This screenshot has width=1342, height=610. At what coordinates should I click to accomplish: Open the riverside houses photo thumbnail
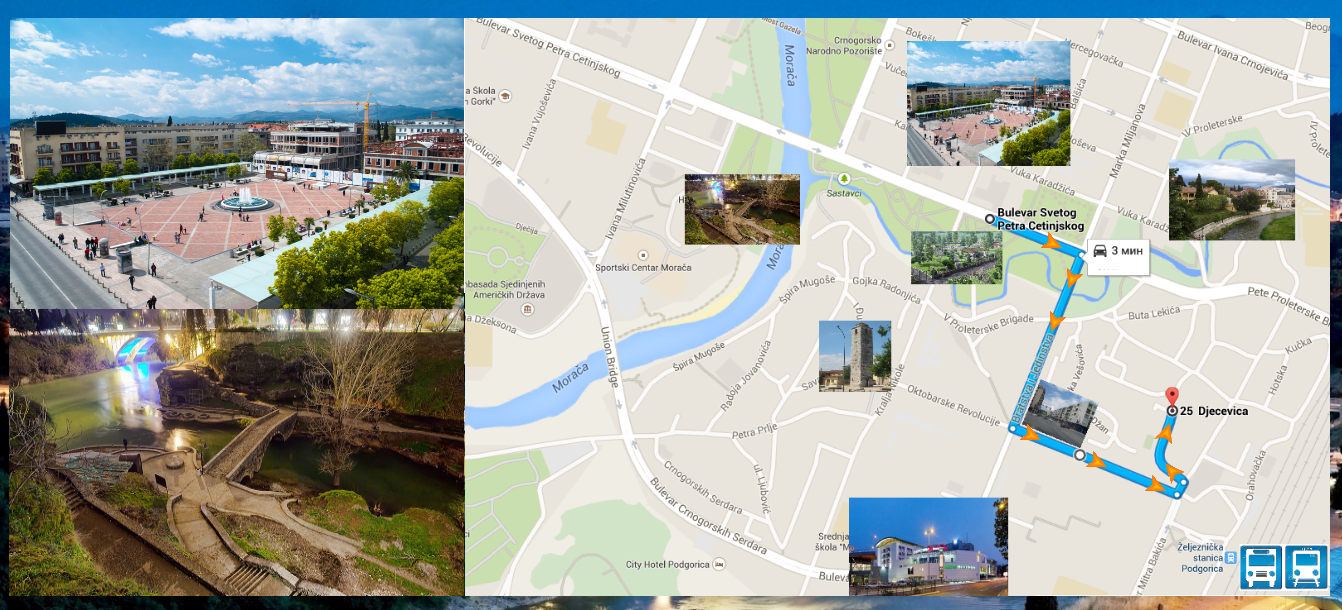click(1232, 200)
